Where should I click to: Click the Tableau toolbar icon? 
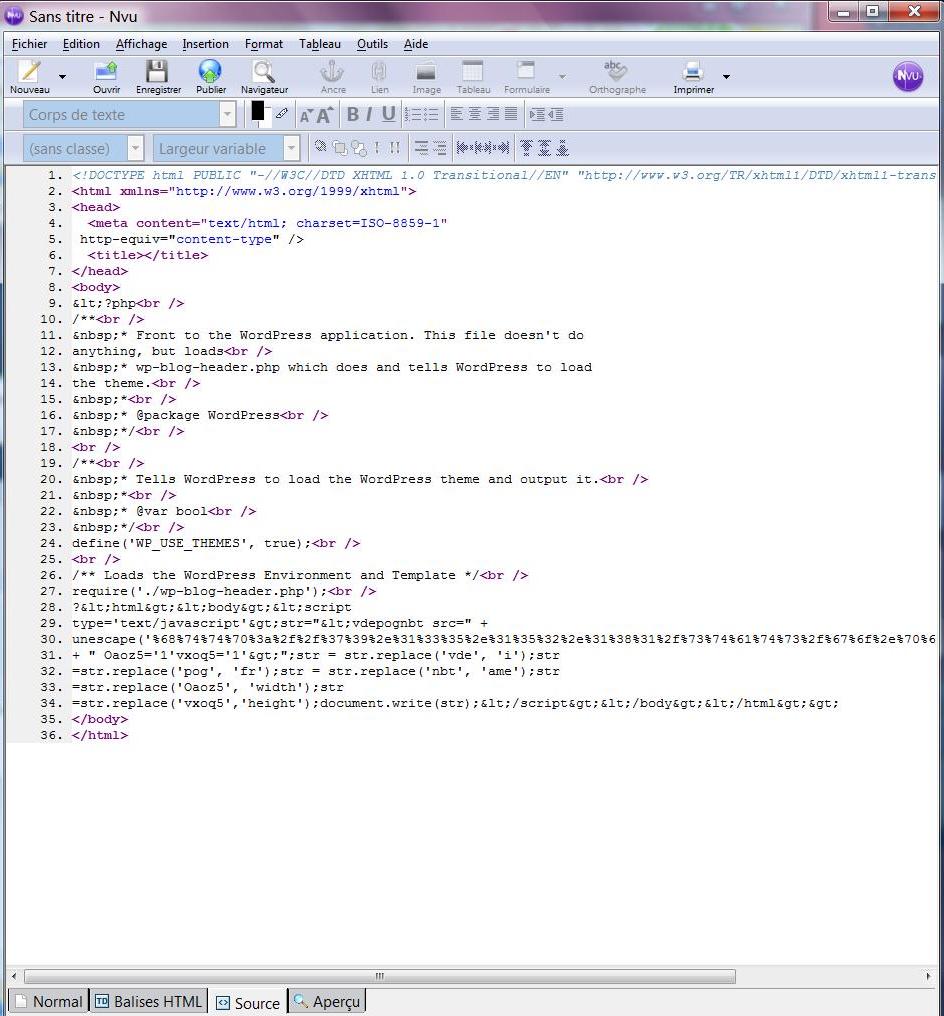click(473, 71)
